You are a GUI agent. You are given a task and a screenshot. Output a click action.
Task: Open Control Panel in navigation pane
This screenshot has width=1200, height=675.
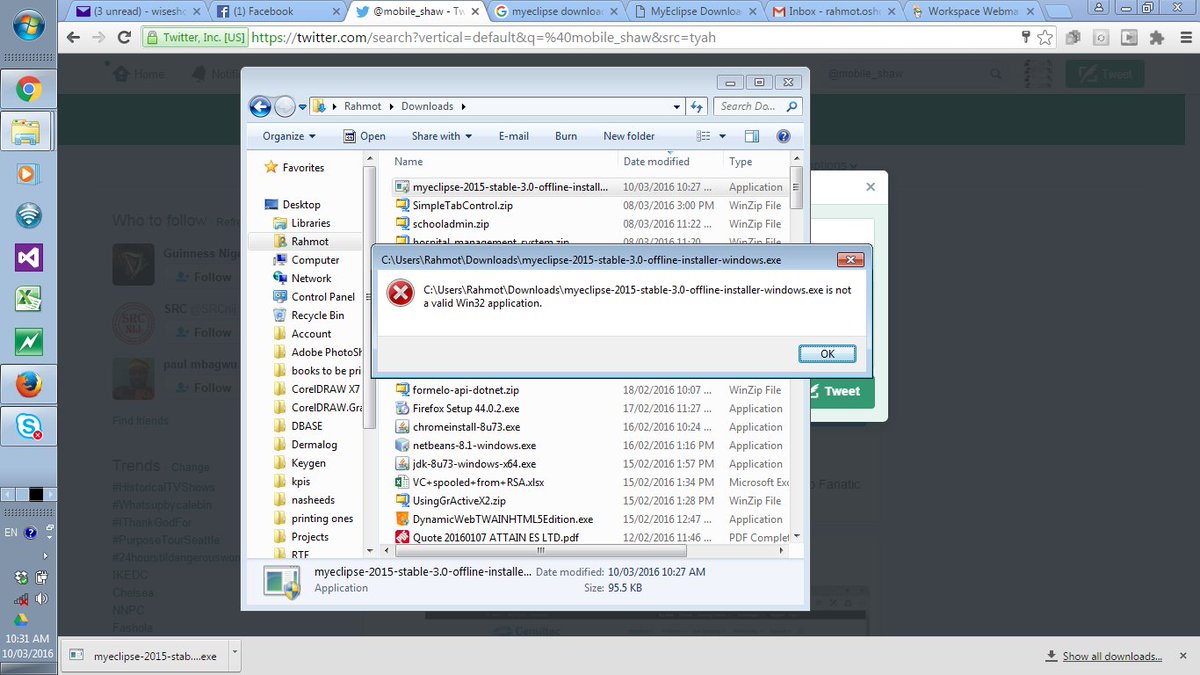[x=314, y=297]
